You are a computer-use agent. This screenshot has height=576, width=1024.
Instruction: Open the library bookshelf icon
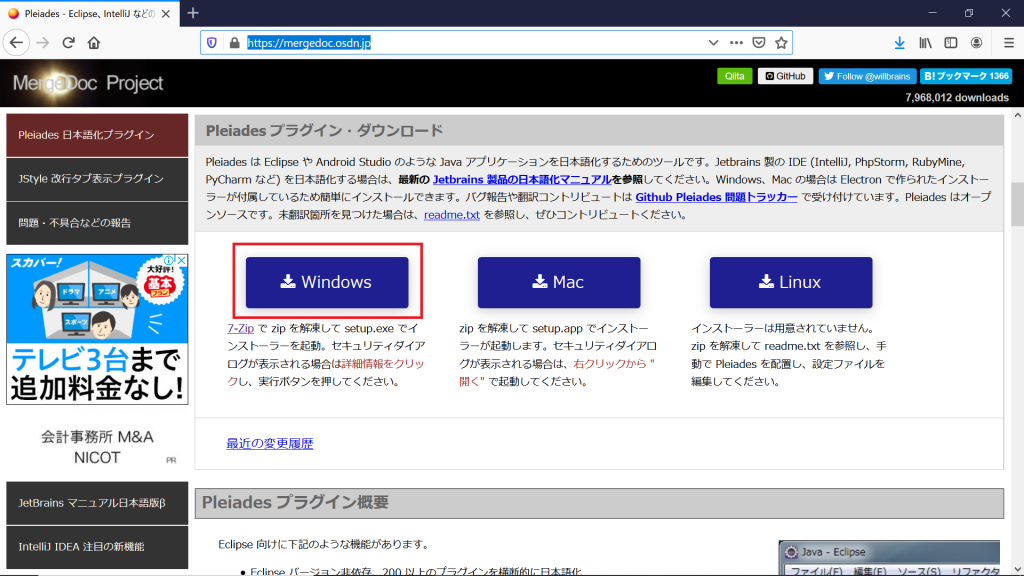(x=925, y=43)
